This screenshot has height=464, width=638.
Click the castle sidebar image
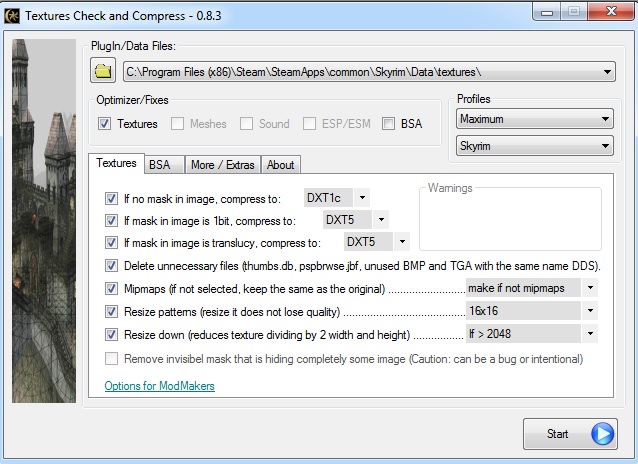(43, 220)
